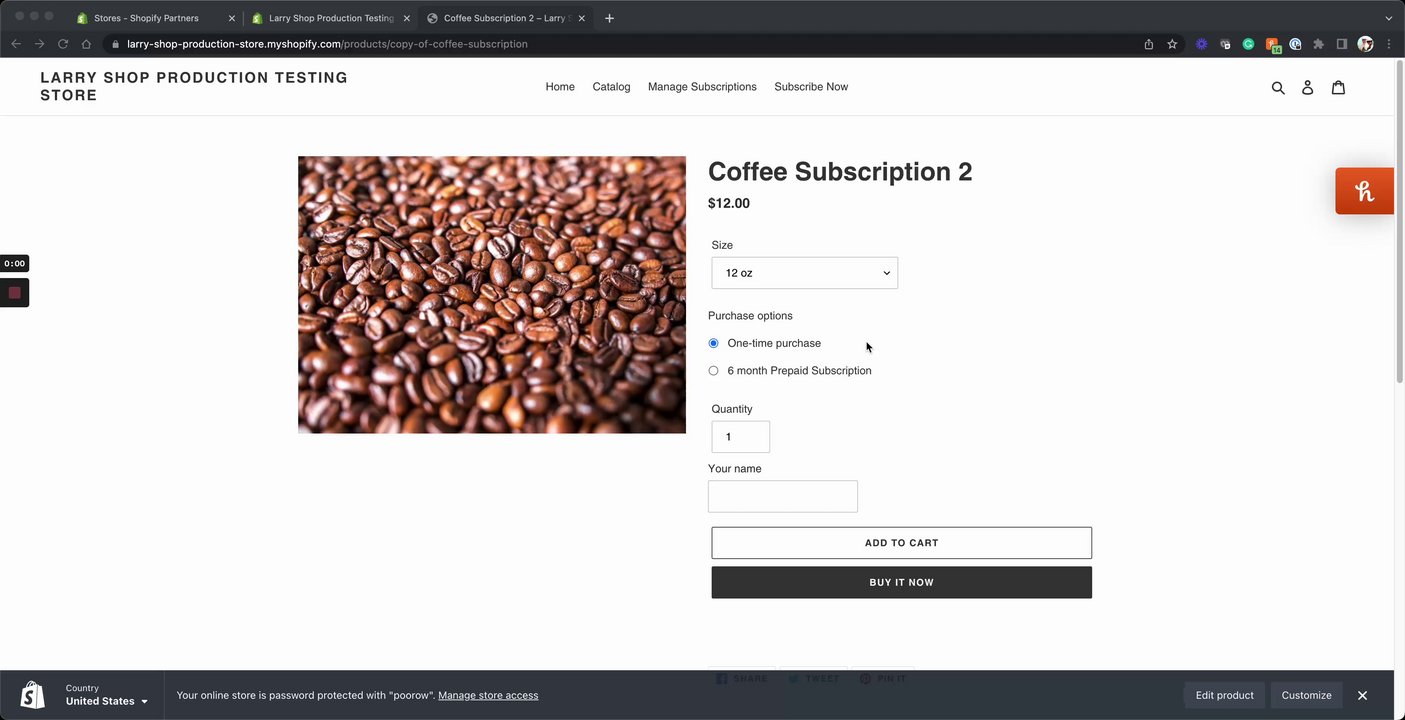Click the site lock icon in address bar

coord(116,44)
